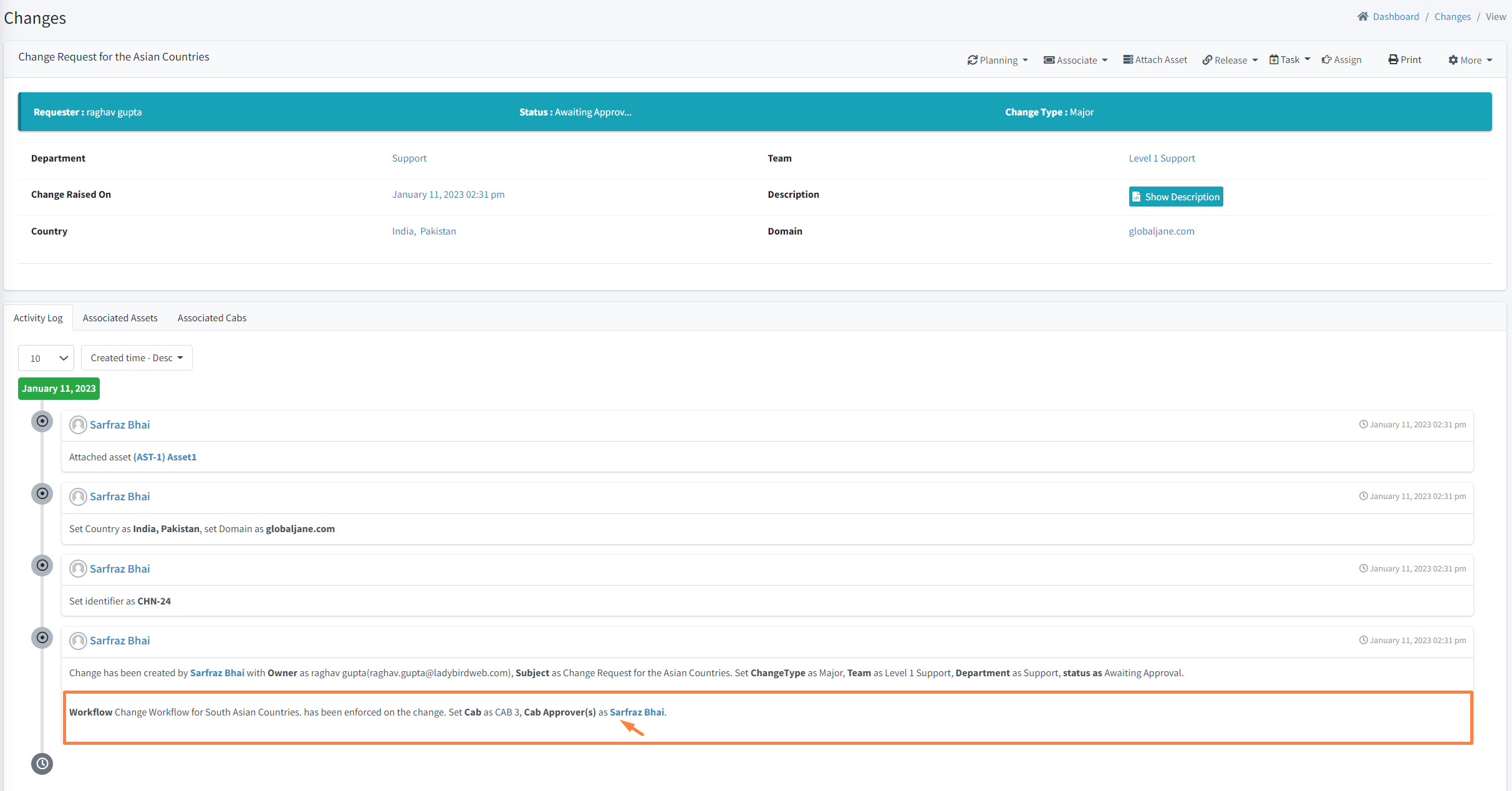This screenshot has width=1512, height=791.
Task: Switch to the Associated Assets tab
Action: (x=120, y=318)
